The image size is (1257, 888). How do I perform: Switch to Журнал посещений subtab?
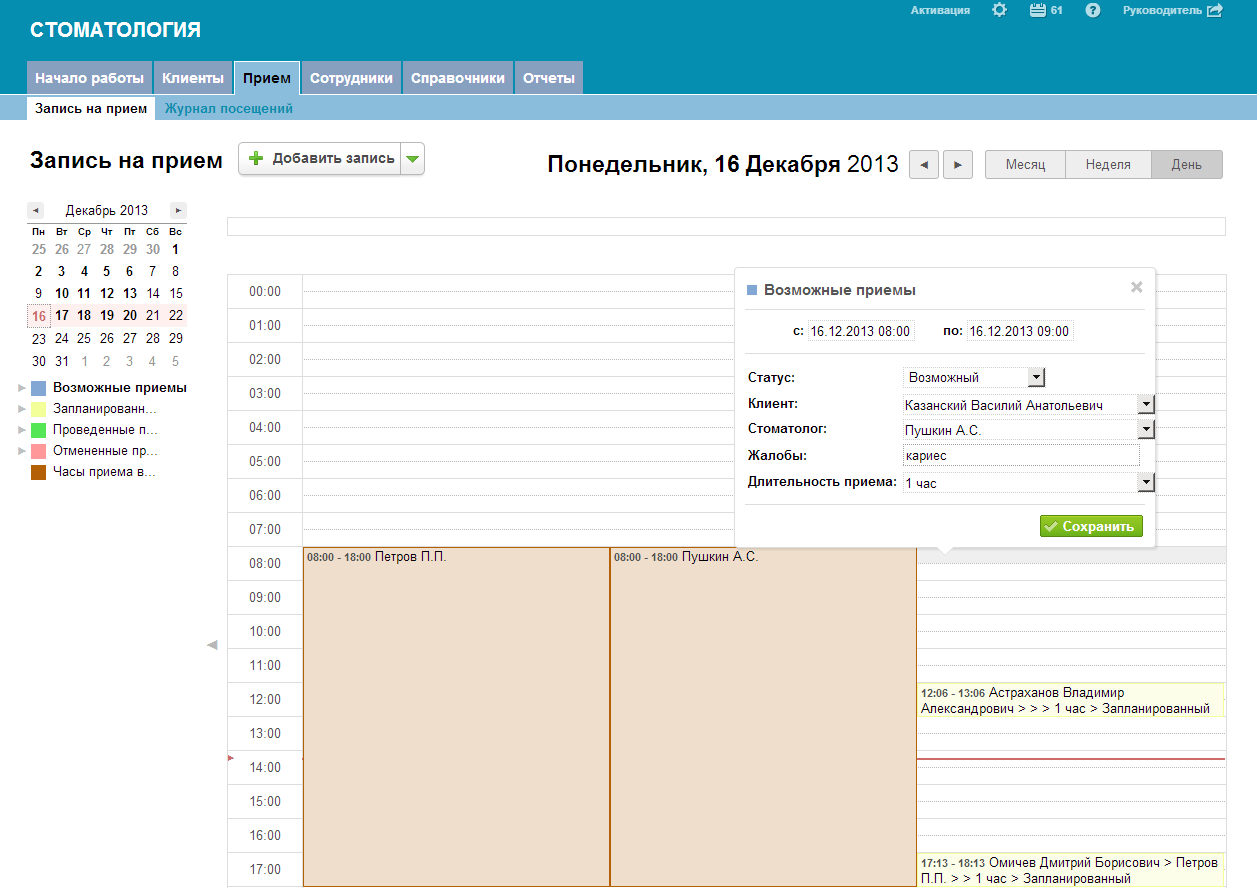[x=229, y=109]
